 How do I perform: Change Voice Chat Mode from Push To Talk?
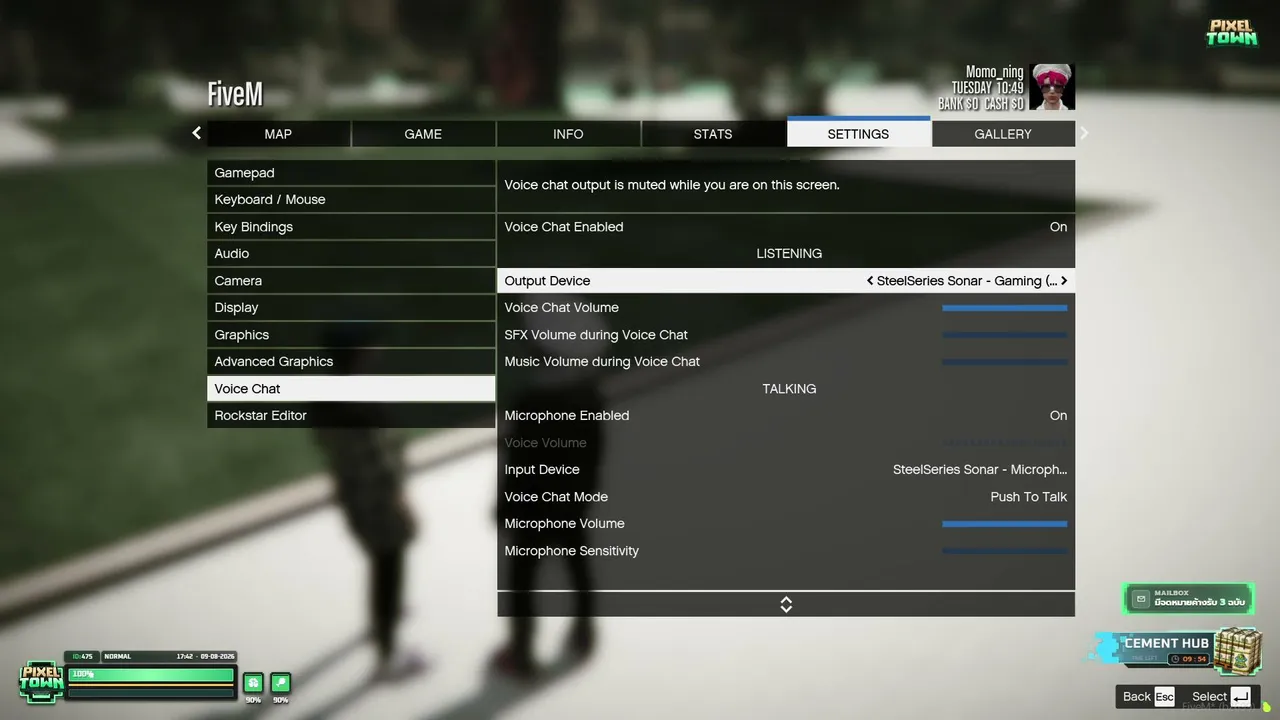point(786,497)
